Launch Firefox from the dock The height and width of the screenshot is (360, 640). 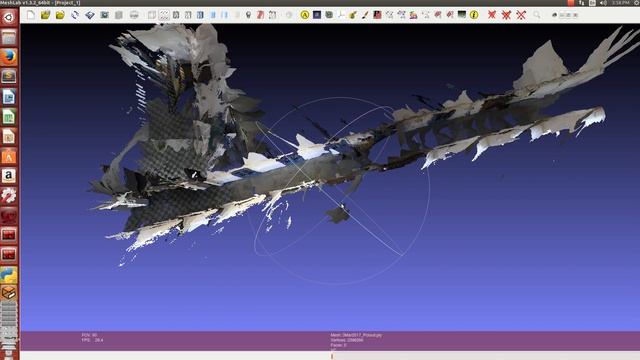tap(9, 57)
